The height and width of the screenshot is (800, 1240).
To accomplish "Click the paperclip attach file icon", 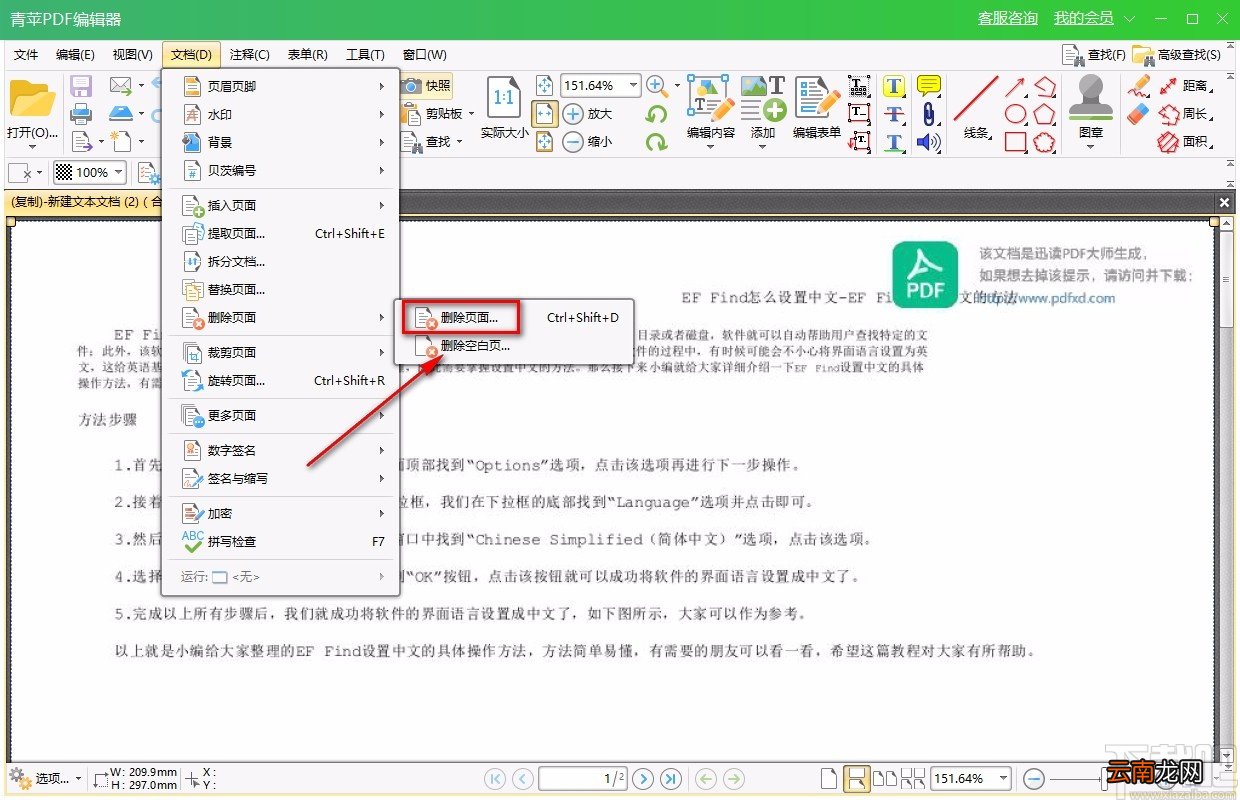I will click(x=929, y=114).
